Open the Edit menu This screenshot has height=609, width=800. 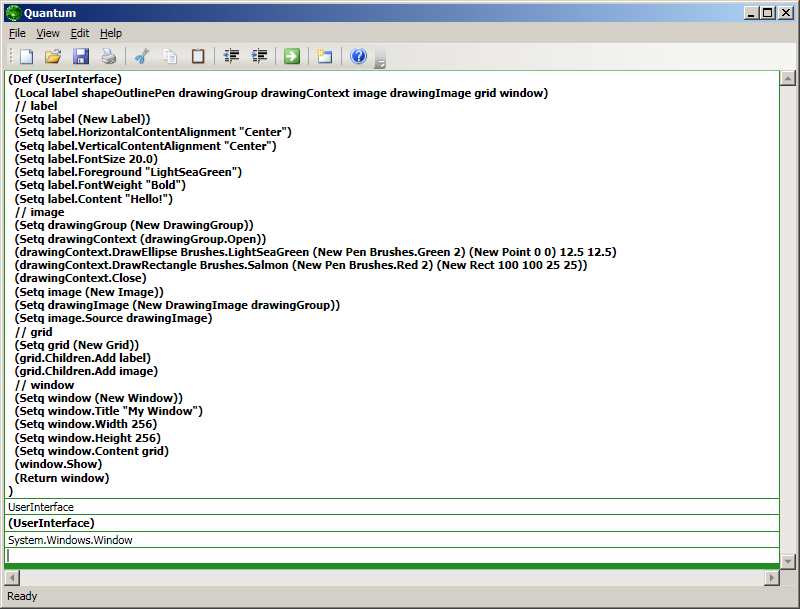click(80, 33)
